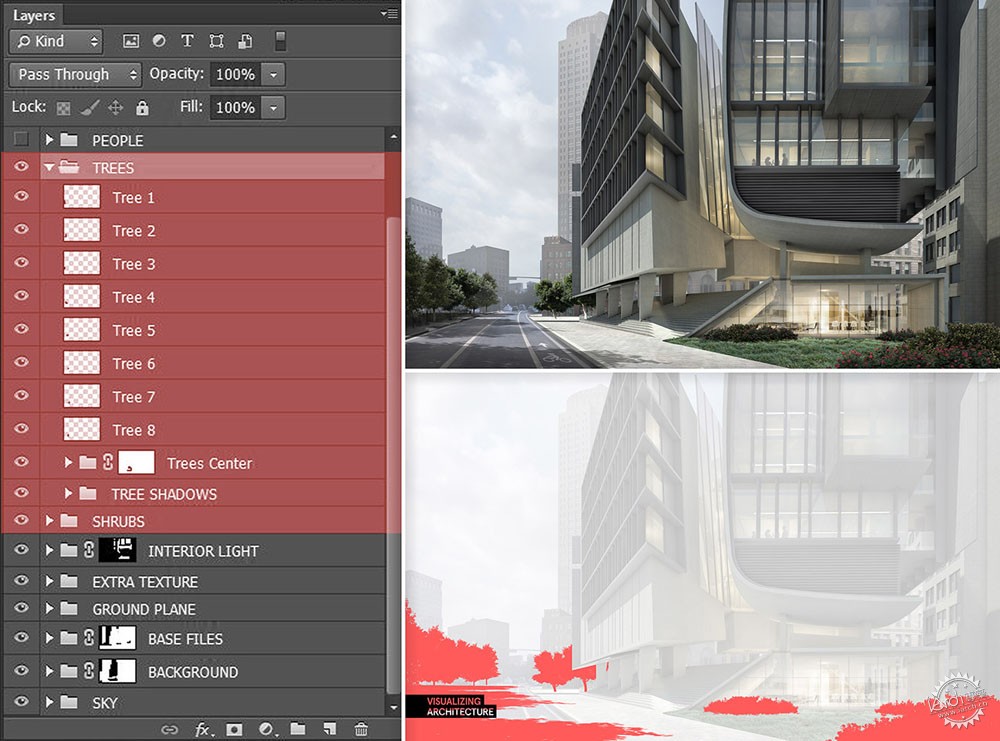Filter for type layers icon

(x=188, y=41)
